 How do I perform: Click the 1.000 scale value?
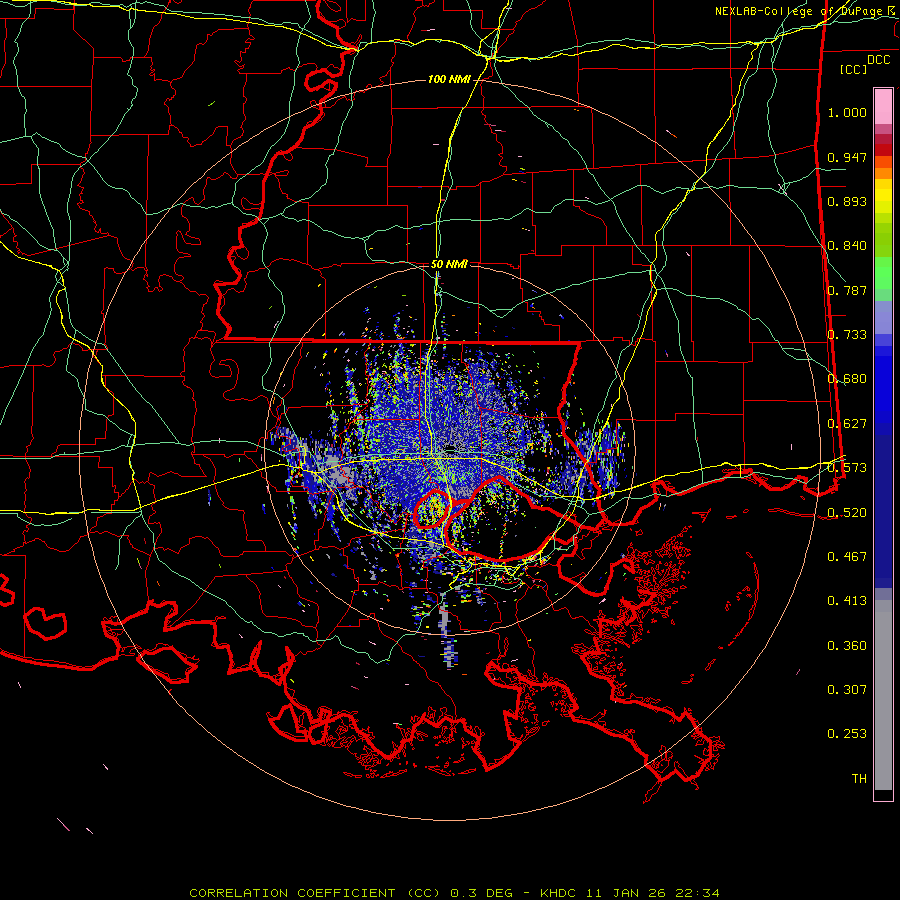click(x=847, y=112)
